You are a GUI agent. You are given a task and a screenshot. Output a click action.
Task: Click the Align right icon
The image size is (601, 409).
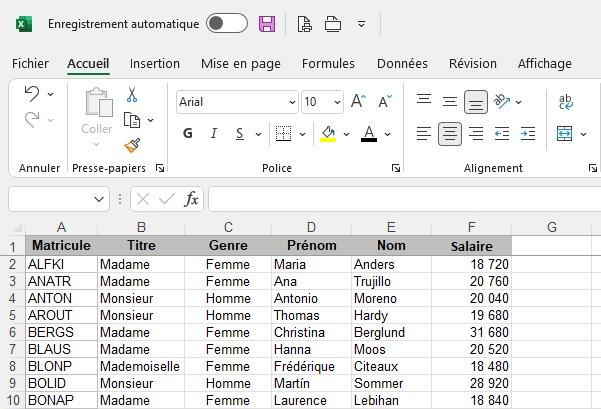point(476,134)
